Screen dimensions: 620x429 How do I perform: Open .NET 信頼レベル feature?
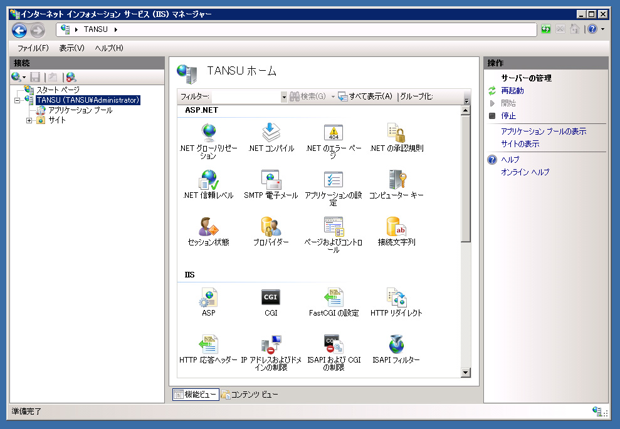click(208, 184)
